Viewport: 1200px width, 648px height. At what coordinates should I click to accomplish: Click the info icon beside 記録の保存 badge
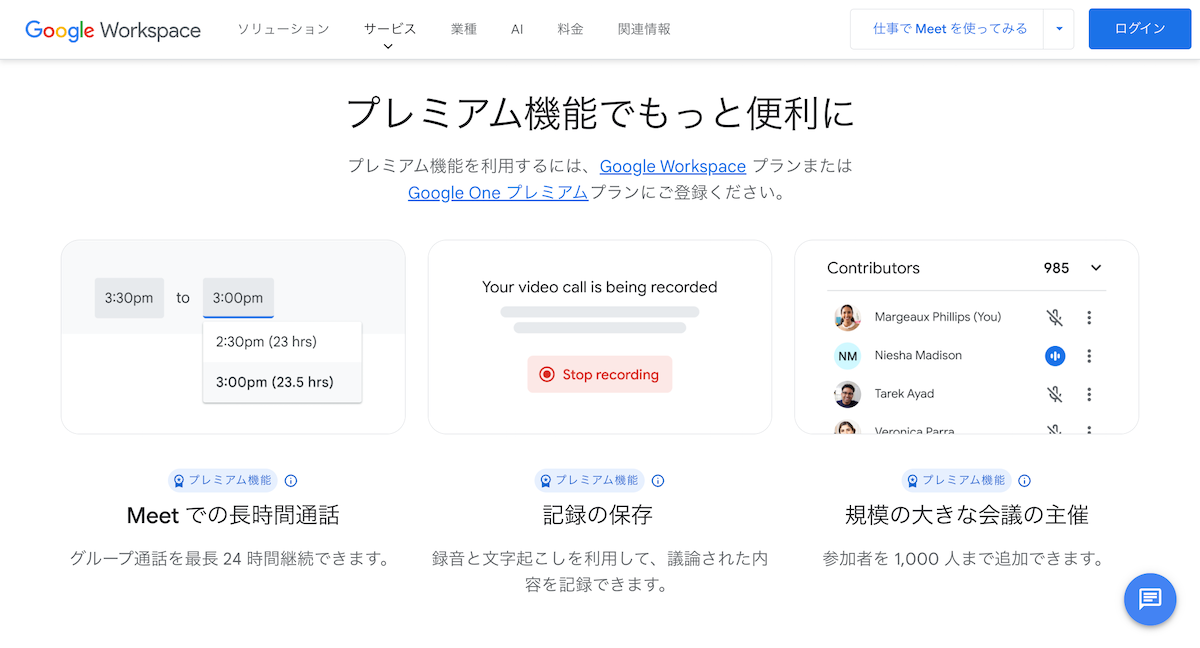point(658,481)
